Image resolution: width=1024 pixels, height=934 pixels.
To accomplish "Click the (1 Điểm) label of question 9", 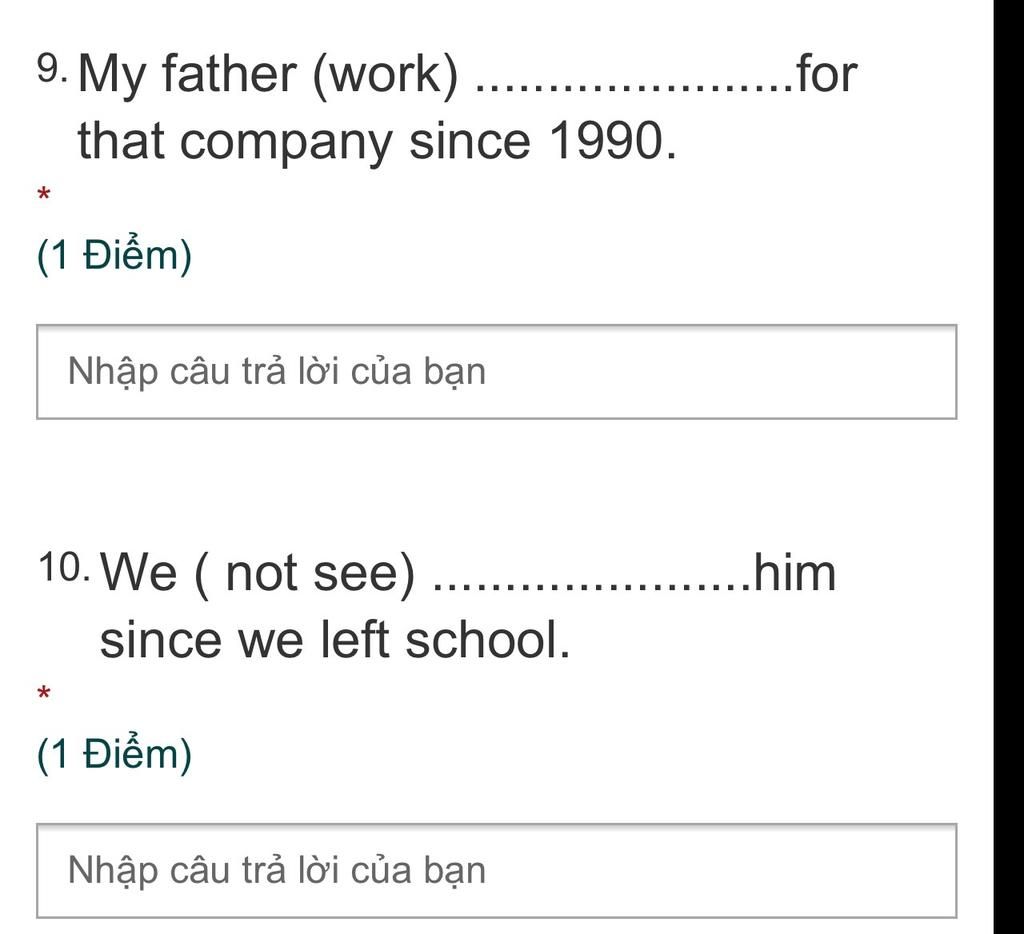I will tap(115, 255).
